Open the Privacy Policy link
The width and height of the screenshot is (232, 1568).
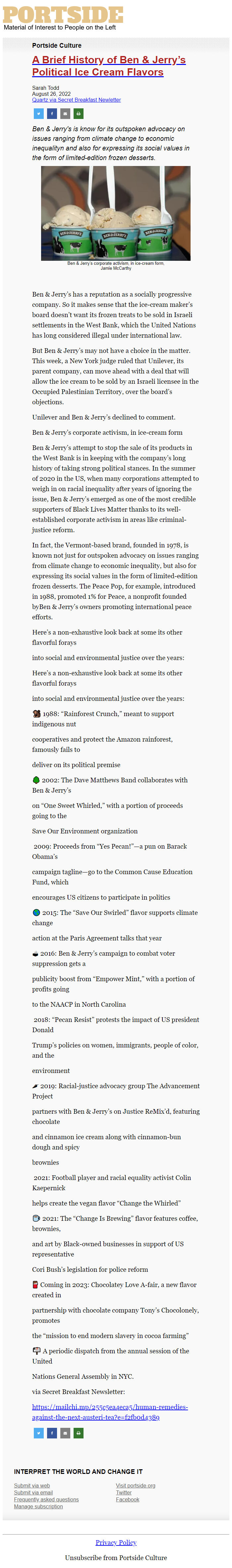point(116,1542)
